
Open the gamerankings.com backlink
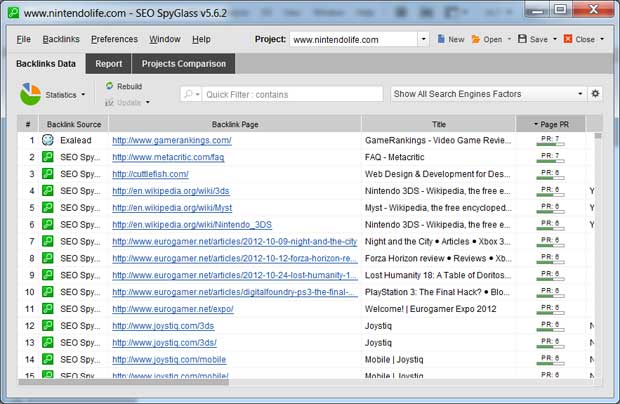(172, 140)
